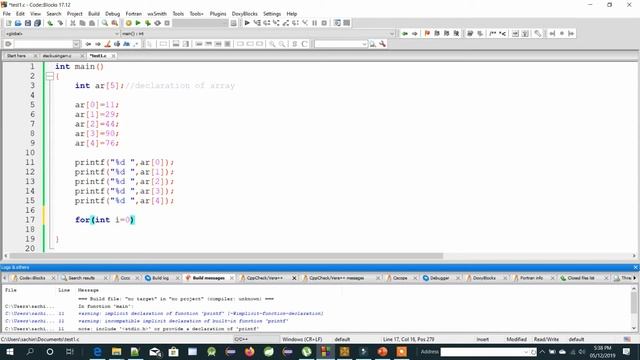Click the Build and run icon
The height and width of the screenshot is (360, 640).
pos(148,23)
